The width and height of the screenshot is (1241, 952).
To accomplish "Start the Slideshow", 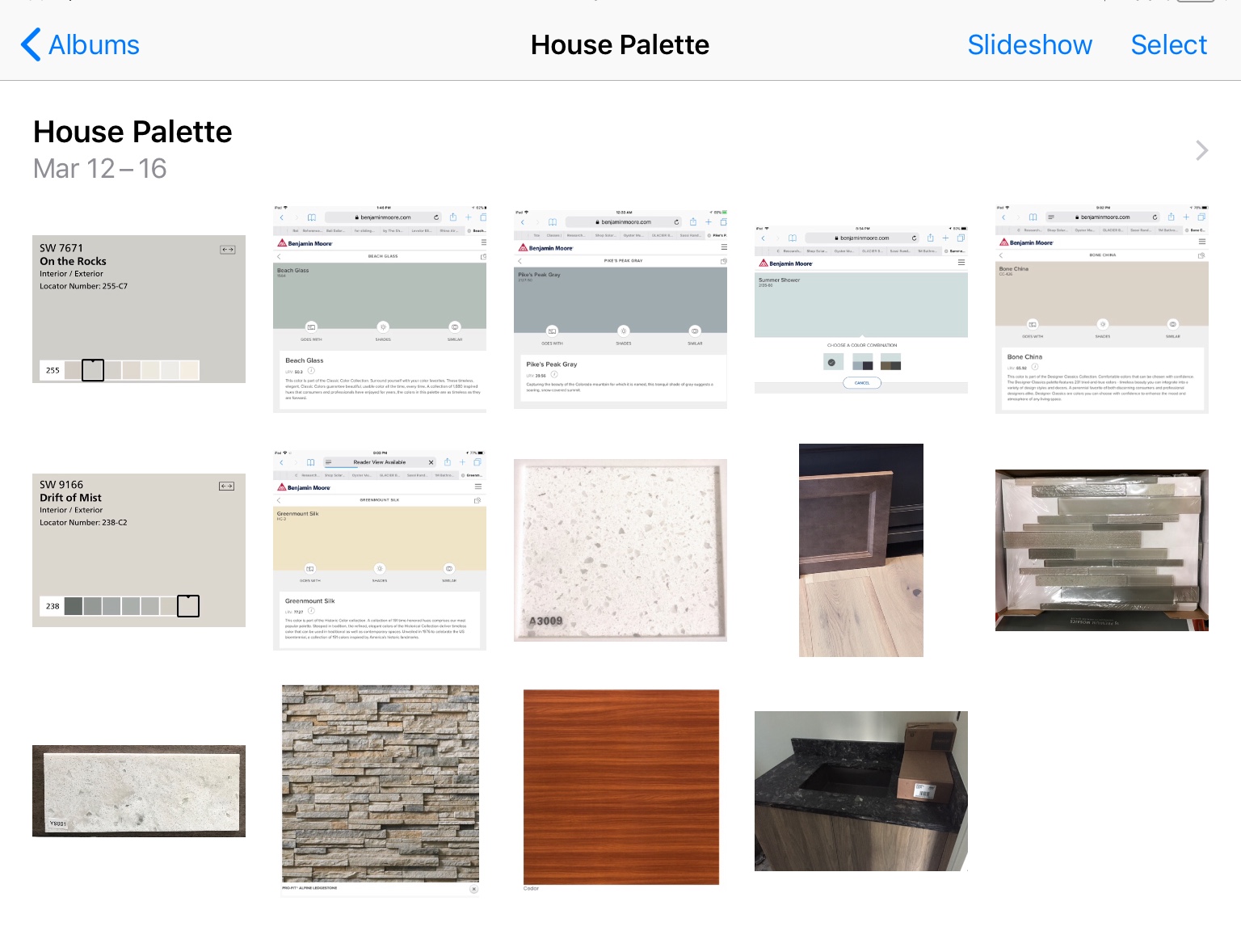I will tap(1029, 45).
